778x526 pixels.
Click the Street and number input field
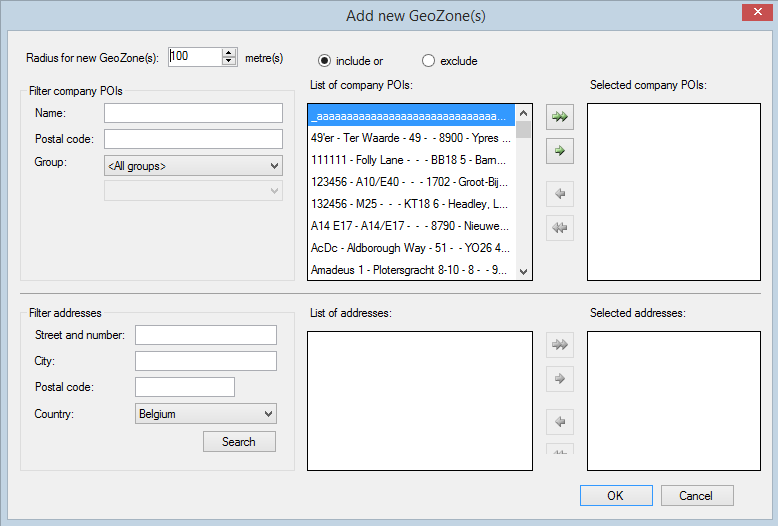(x=206, y=335)
